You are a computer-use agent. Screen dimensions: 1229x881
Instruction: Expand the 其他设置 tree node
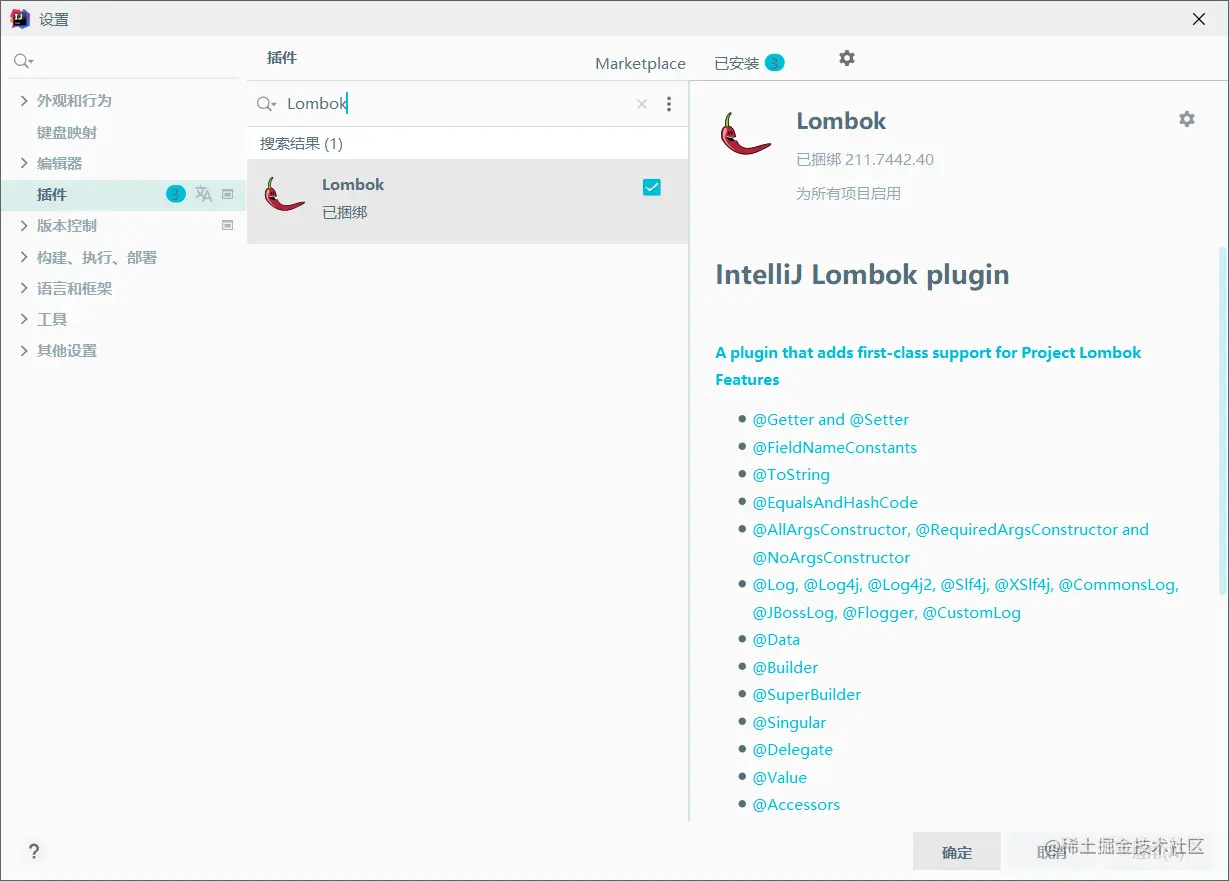click(24, 350)
